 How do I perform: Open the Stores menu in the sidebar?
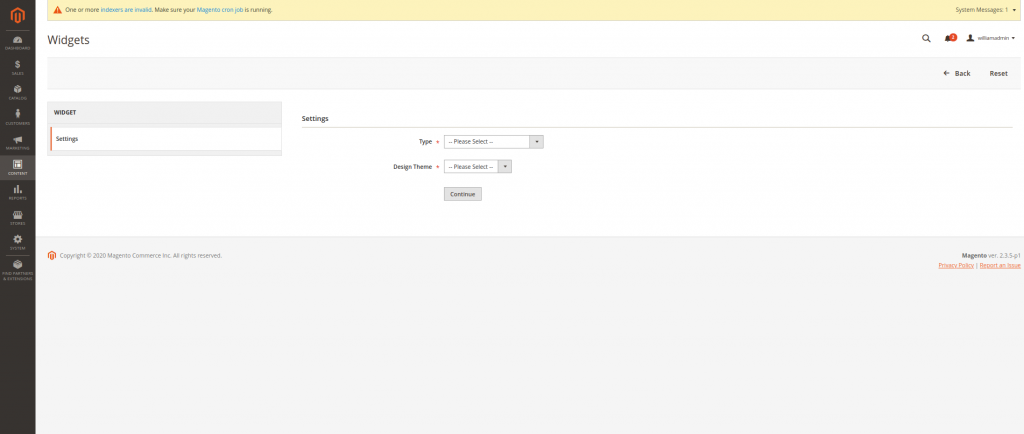pos(17,217)
